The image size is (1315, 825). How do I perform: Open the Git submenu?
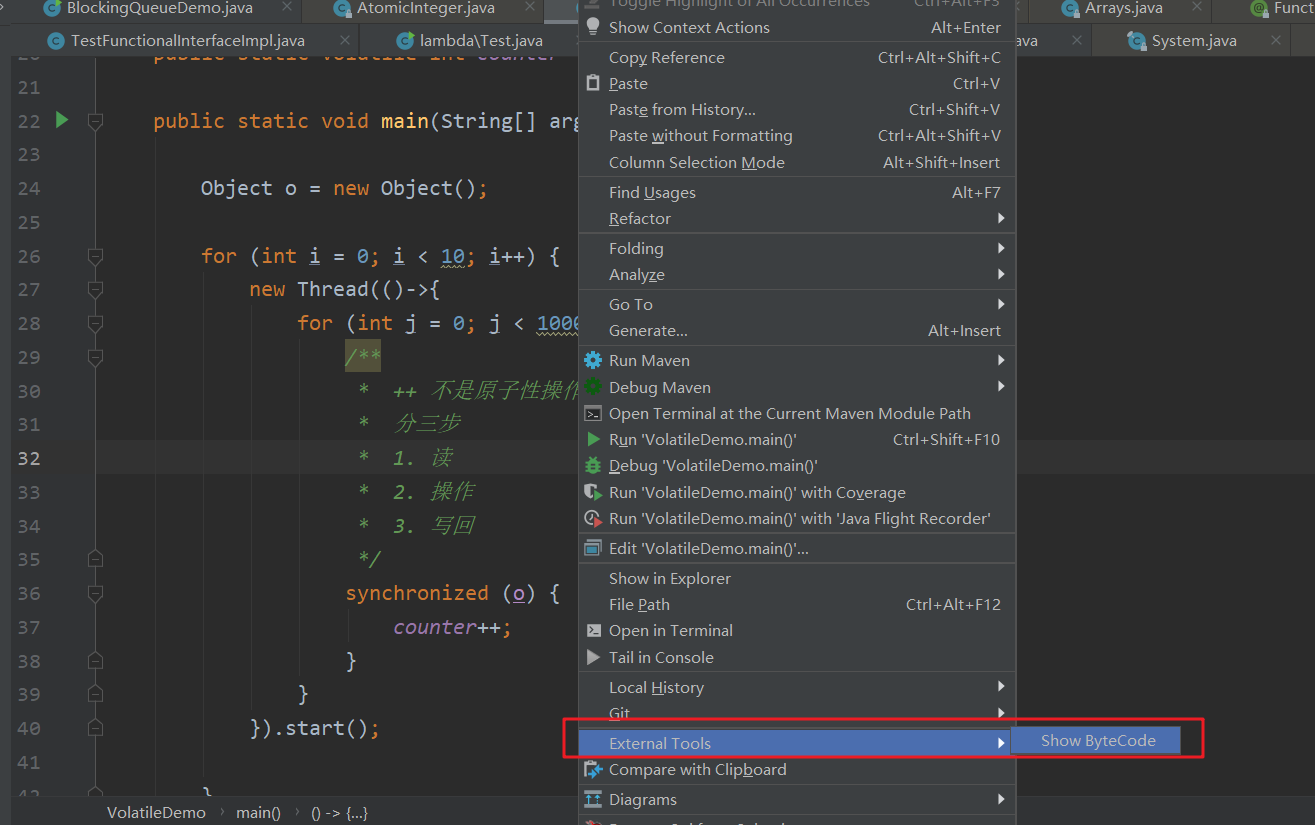pos(797,713)
